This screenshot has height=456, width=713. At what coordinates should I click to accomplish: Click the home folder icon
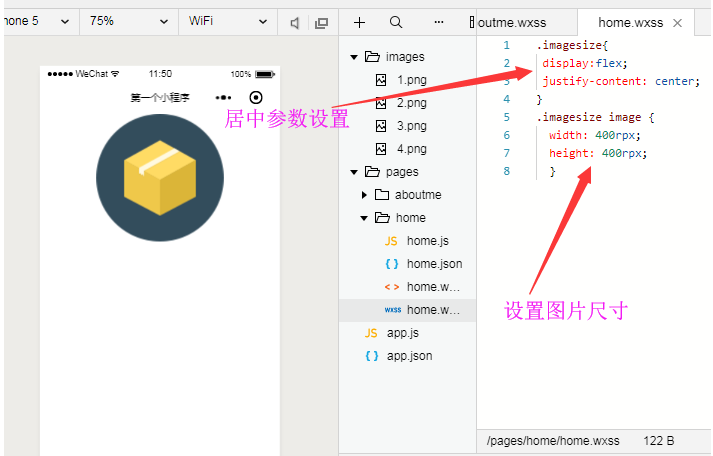click(x=382, y=218)
